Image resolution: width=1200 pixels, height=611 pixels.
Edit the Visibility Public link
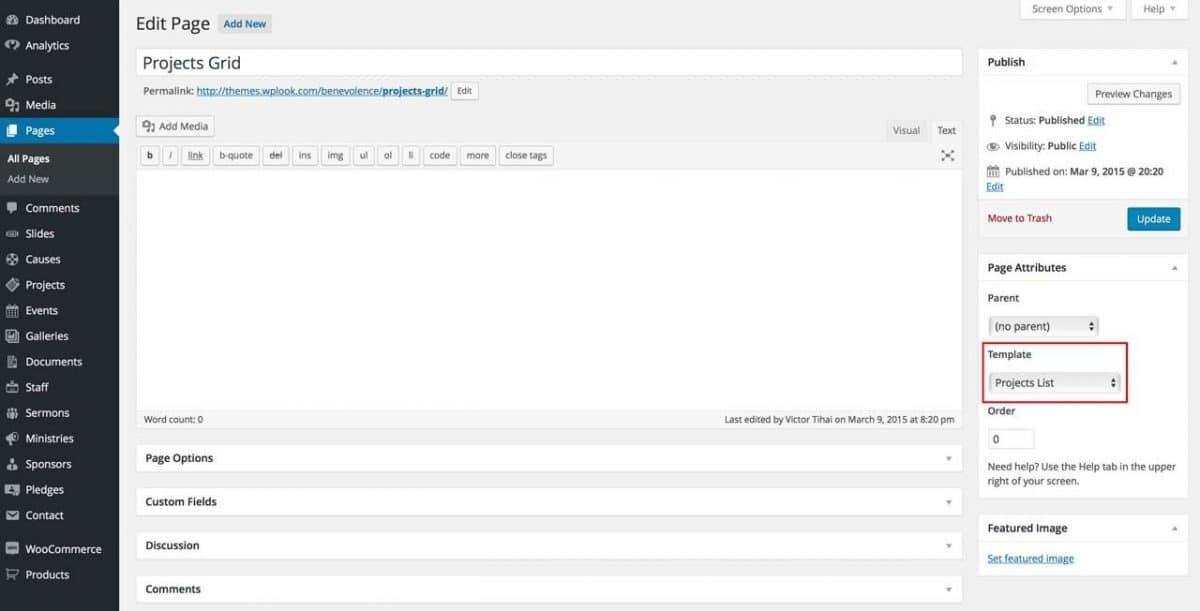[x=1087, y=146]
